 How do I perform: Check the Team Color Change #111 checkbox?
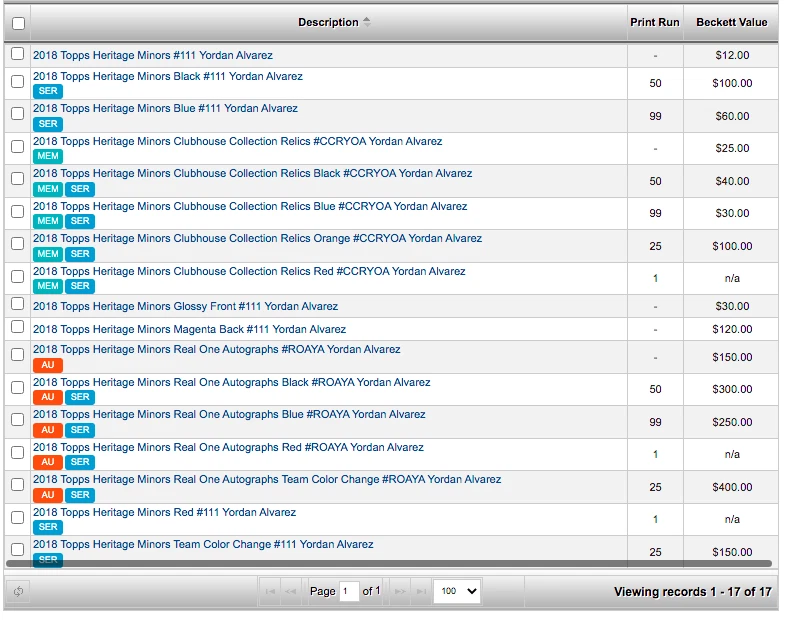tap(18, 549)
